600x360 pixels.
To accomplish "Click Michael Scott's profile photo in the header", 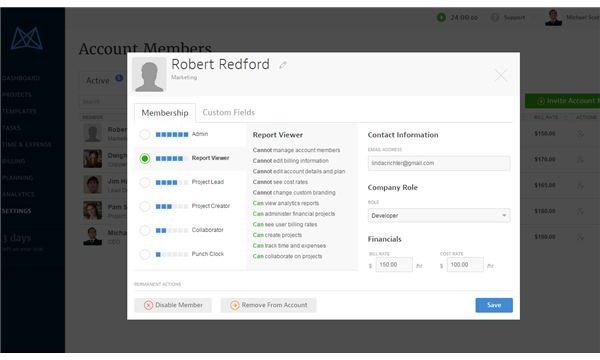I will click(553, 18).
